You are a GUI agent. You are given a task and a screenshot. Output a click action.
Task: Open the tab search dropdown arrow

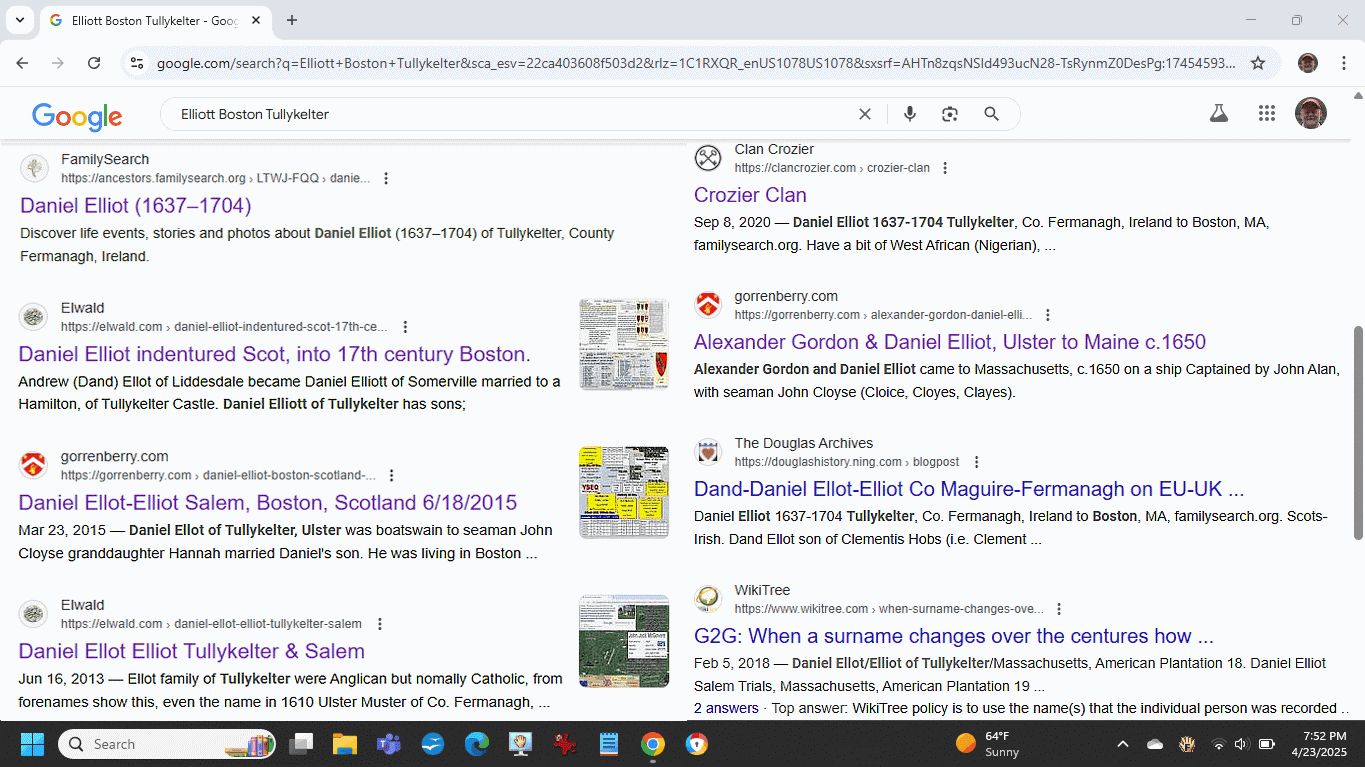(x=20, y=20)
